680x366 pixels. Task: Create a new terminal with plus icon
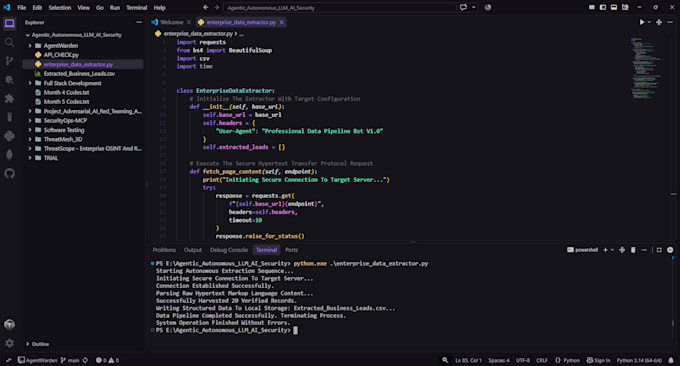pos(605,250)
